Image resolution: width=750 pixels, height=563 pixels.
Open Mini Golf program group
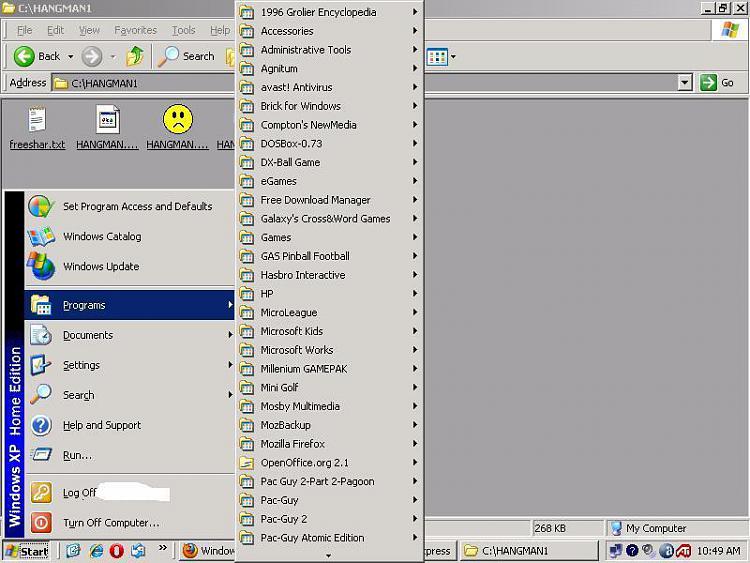(330, 387)
